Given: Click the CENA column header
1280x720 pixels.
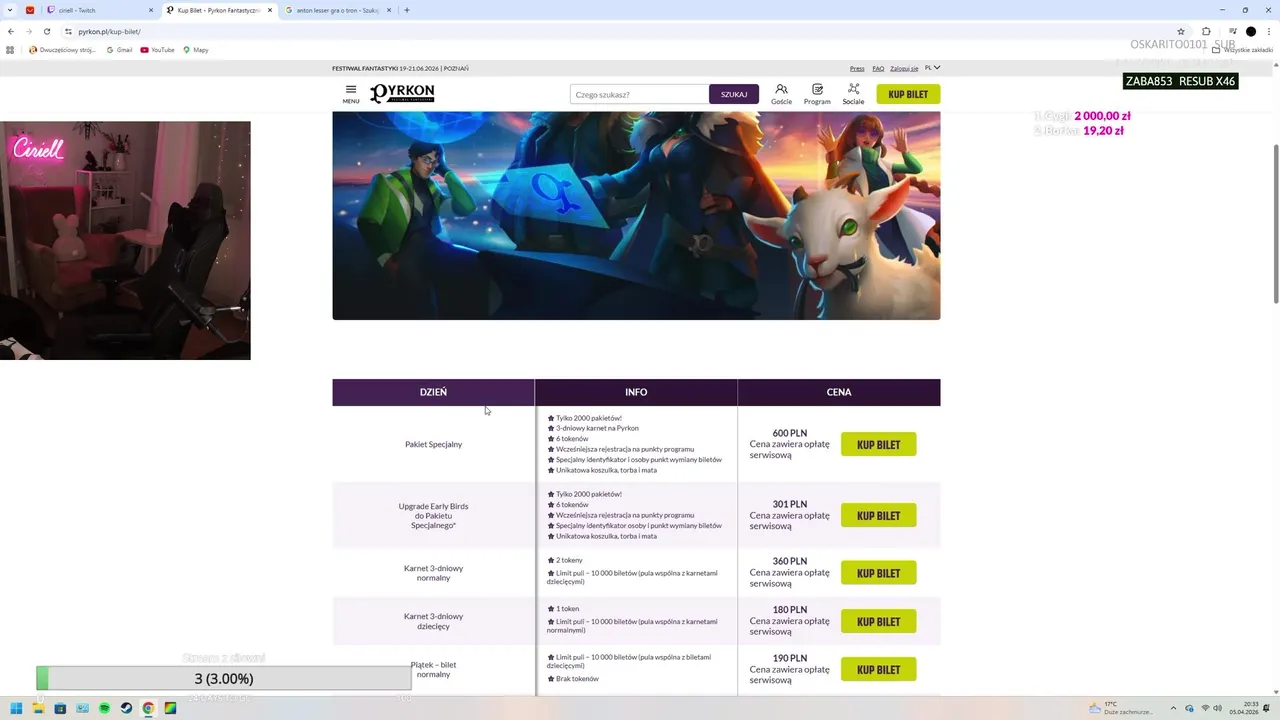Looking at the screenshot, I should (x=839, y=392).
